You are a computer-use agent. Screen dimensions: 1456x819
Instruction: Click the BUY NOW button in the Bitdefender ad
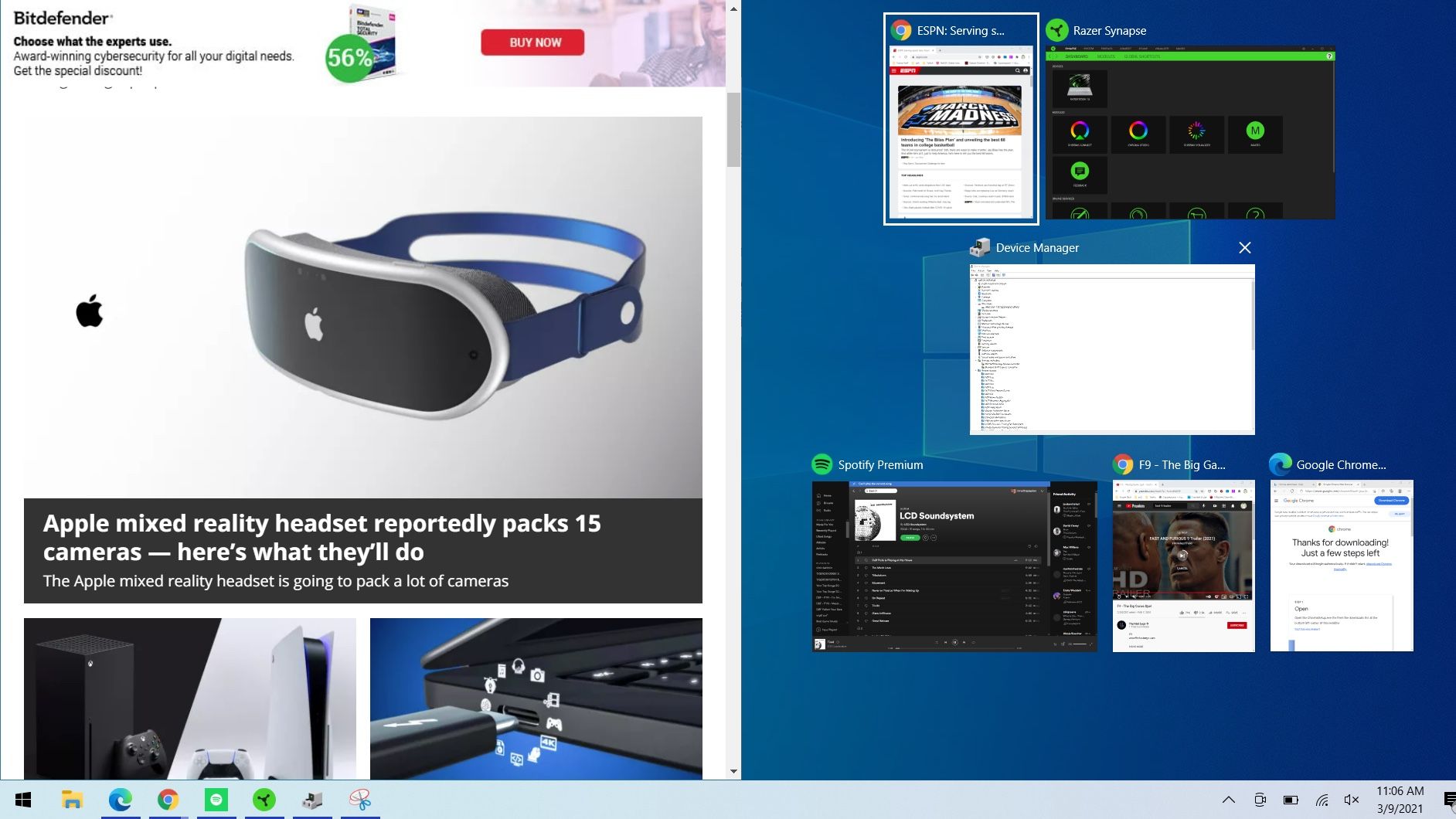[x=532, y=42]
